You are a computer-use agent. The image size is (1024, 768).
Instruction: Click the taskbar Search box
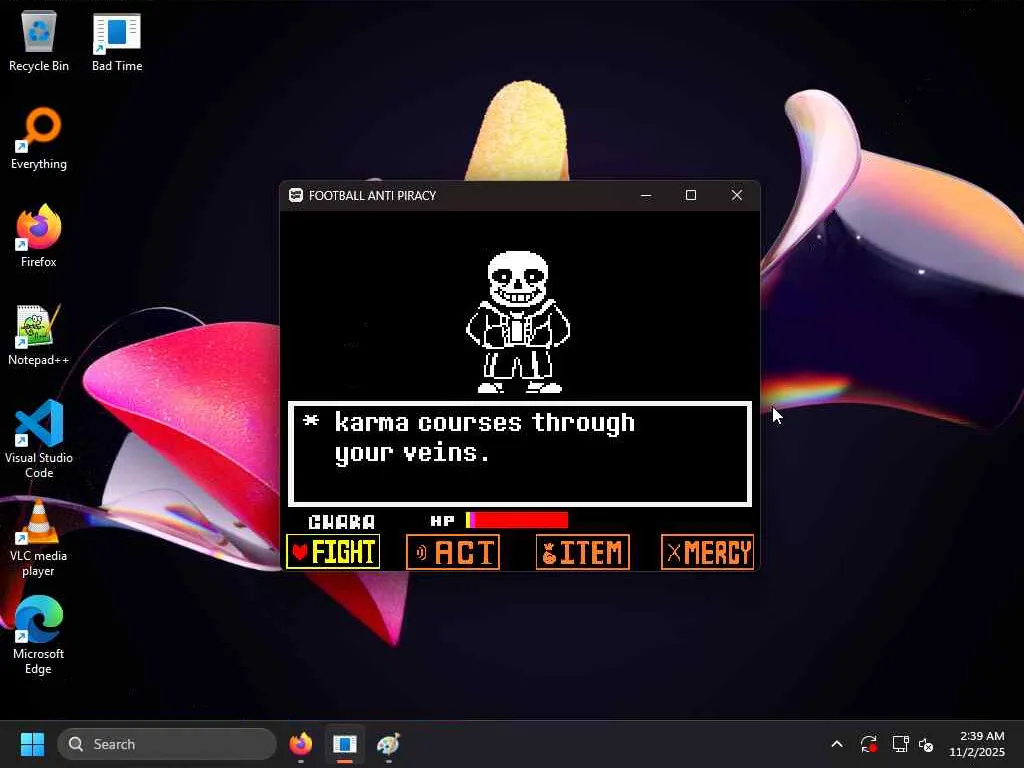click(x=167, y=744)
